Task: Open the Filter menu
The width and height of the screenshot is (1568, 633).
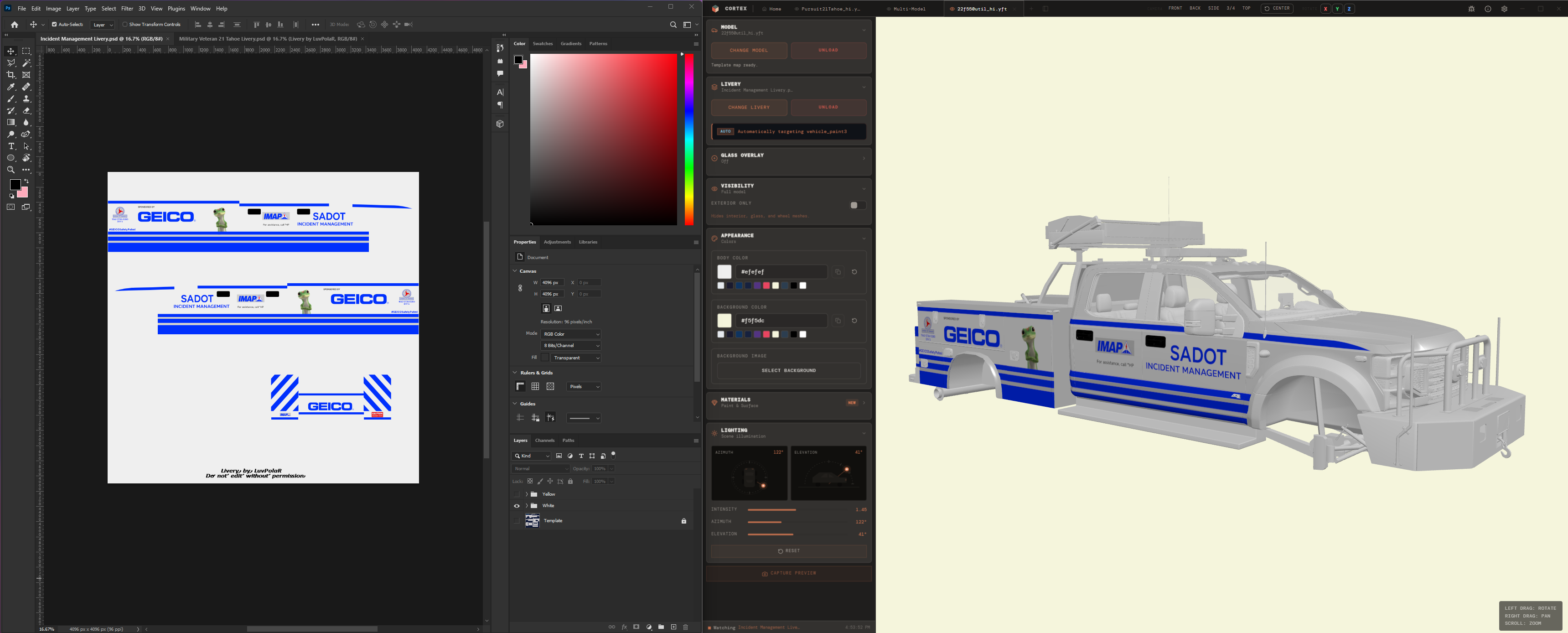Action: tap(127, 9)
